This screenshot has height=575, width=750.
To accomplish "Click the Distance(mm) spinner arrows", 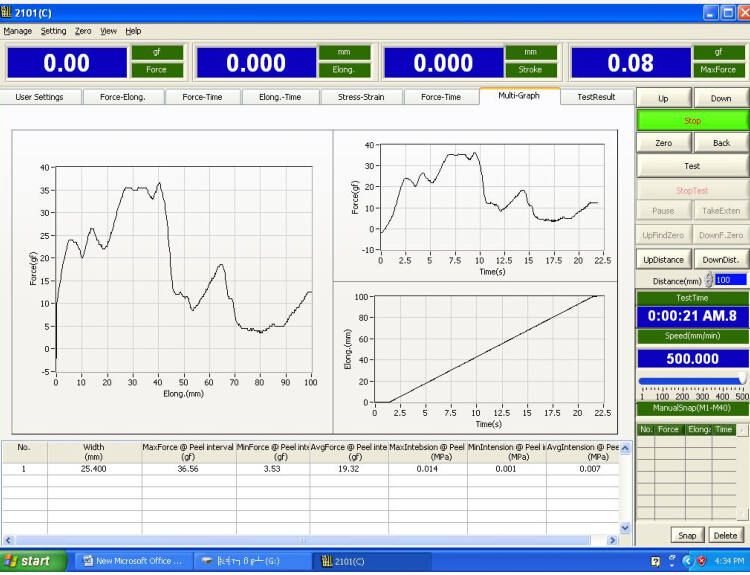I will 710,280.
